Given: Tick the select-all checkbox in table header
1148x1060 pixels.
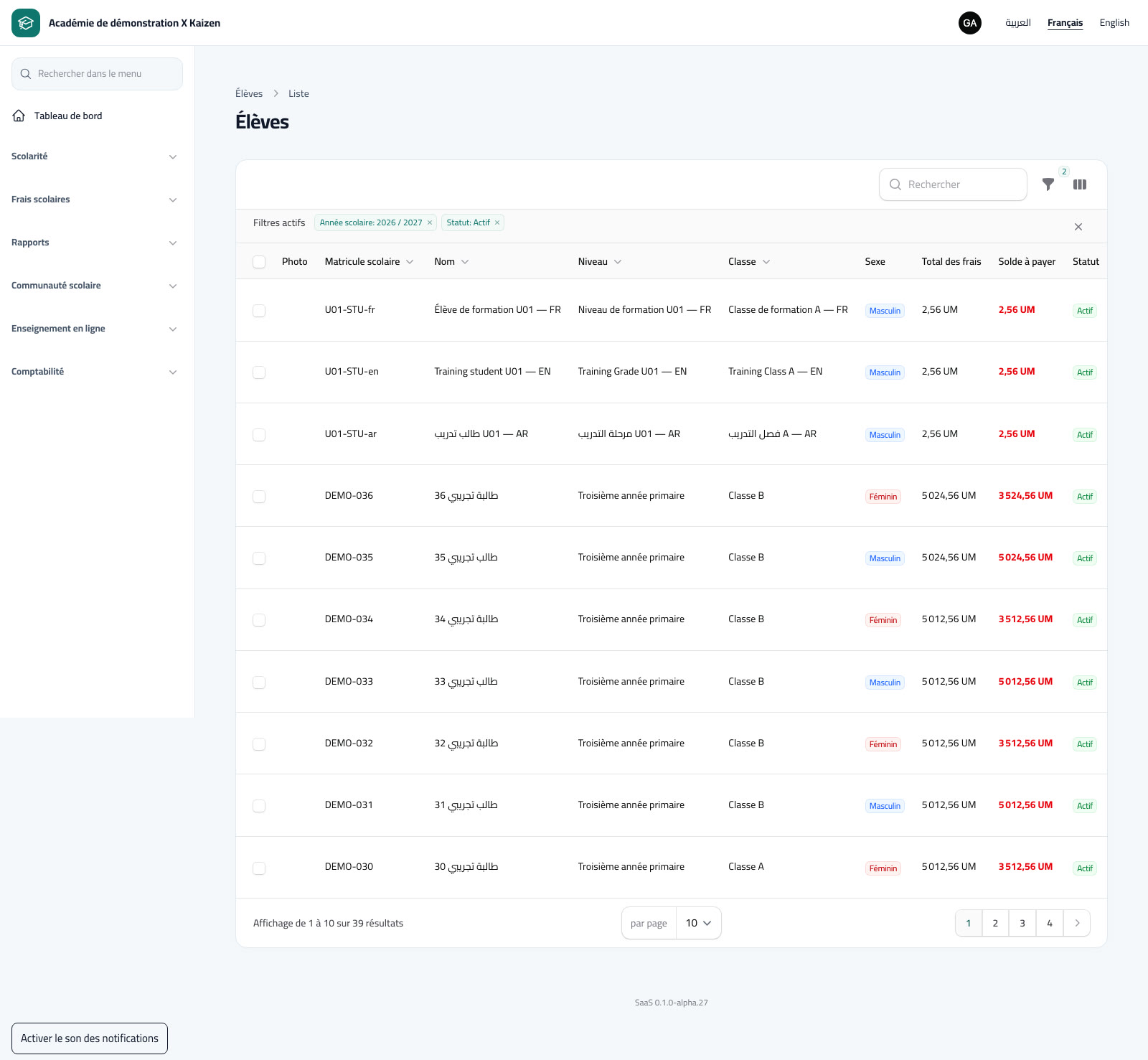Looking at the screenshot, I should [x=259, y=262].
